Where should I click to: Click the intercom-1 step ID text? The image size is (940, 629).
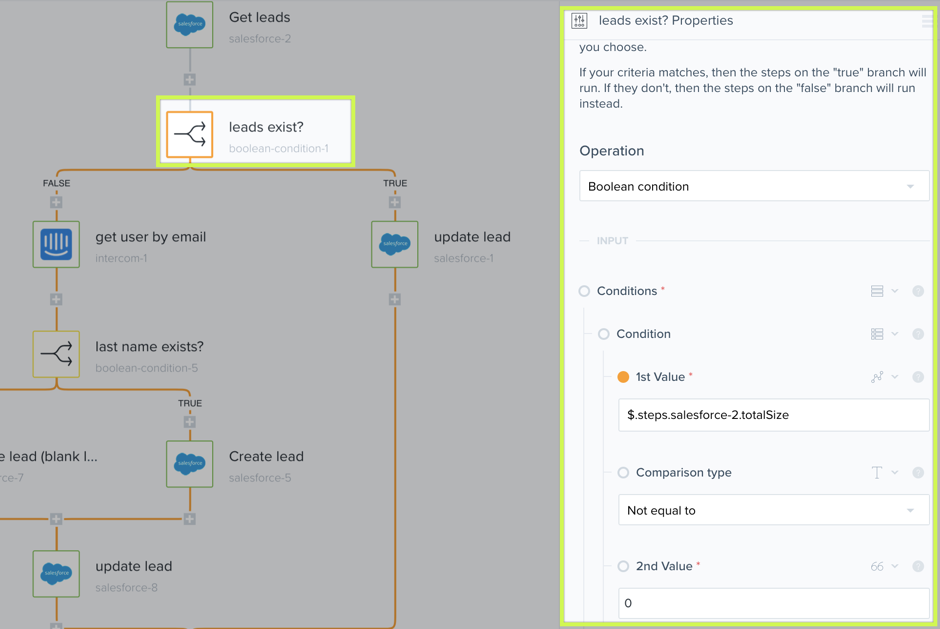121,258
